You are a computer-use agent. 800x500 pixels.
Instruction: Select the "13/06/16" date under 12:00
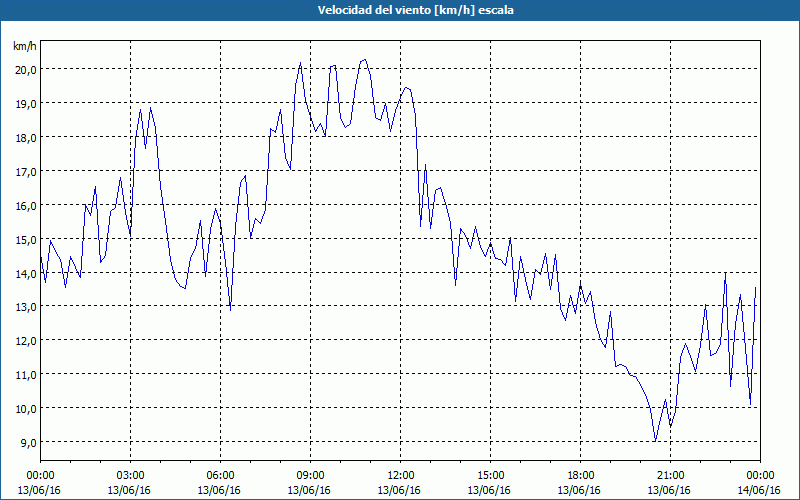[x=399, y=490]
